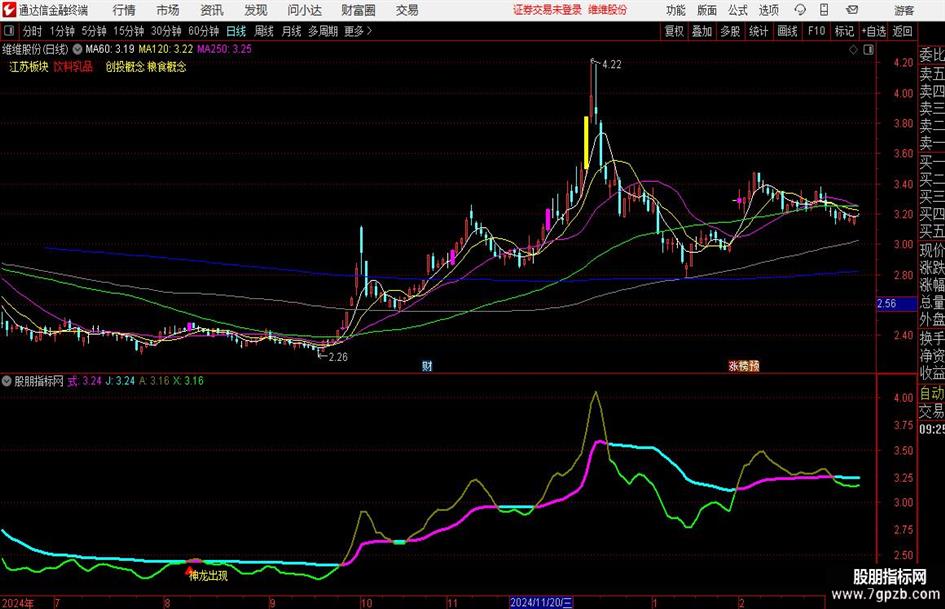Open the 多周期 multi-period view
The image size is (945, 609).
coord(323,31)
